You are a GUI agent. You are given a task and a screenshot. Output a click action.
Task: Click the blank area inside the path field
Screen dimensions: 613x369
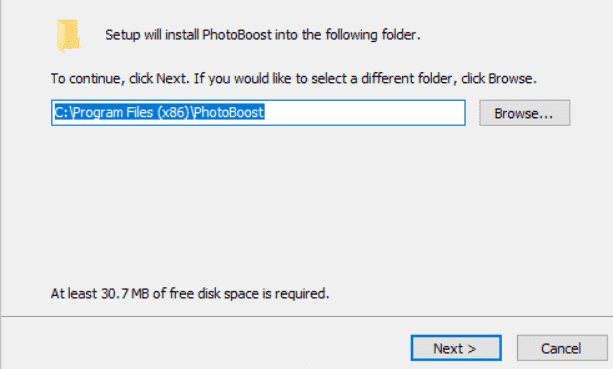[x=364, y=113]
